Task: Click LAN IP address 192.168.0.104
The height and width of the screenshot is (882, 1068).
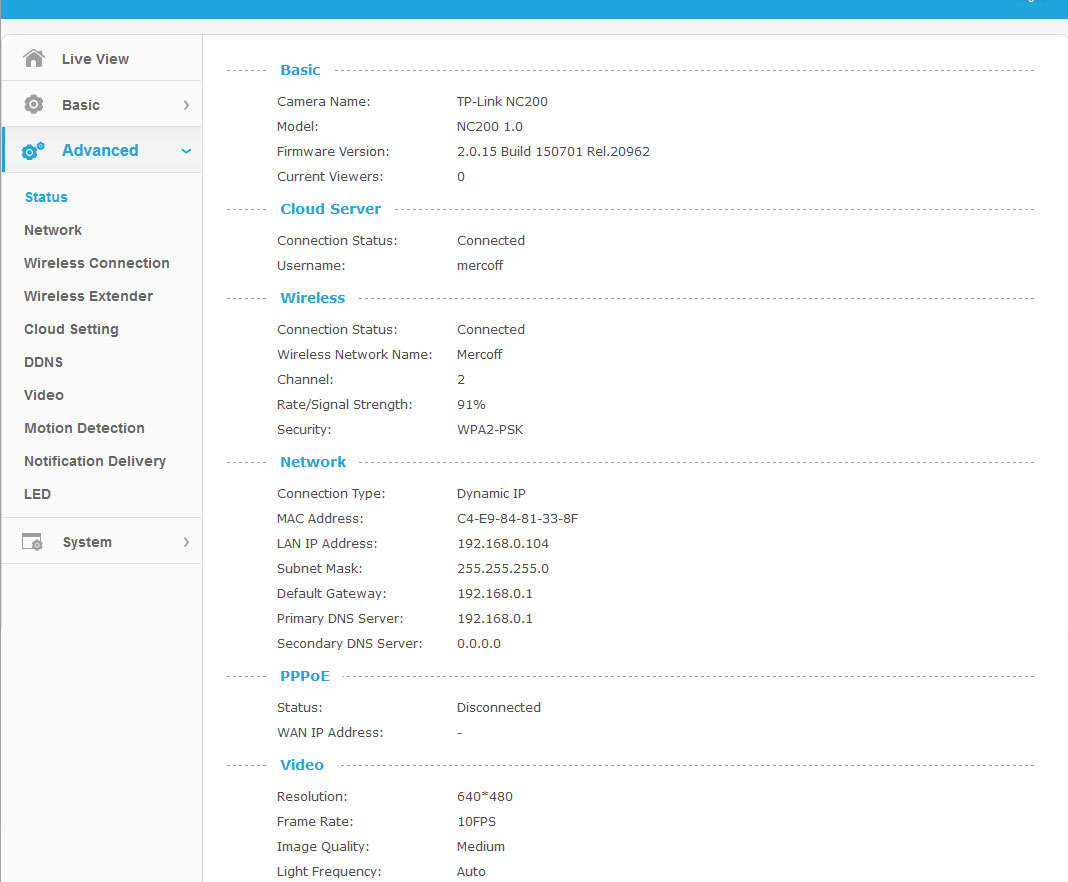Action: tap(503, 544)
